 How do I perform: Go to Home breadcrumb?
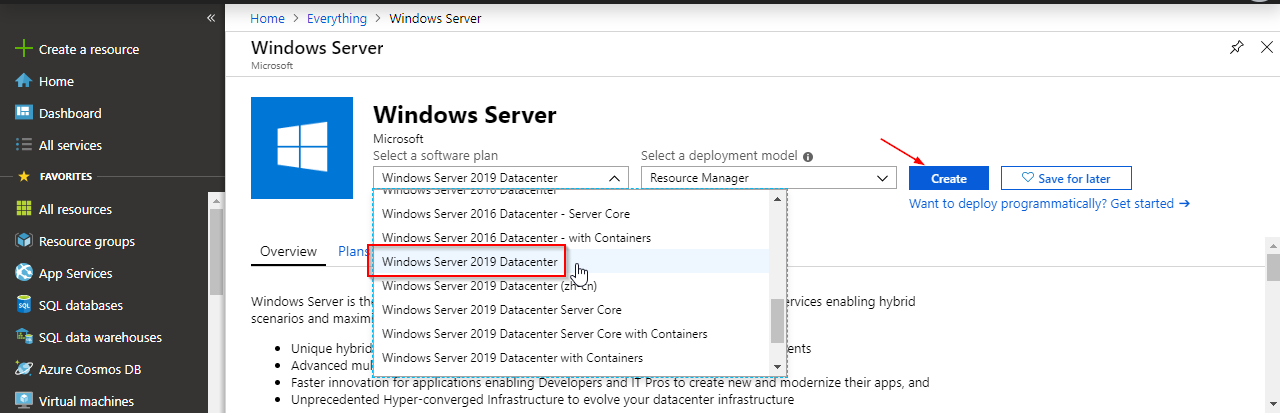[x=267, y=18]
